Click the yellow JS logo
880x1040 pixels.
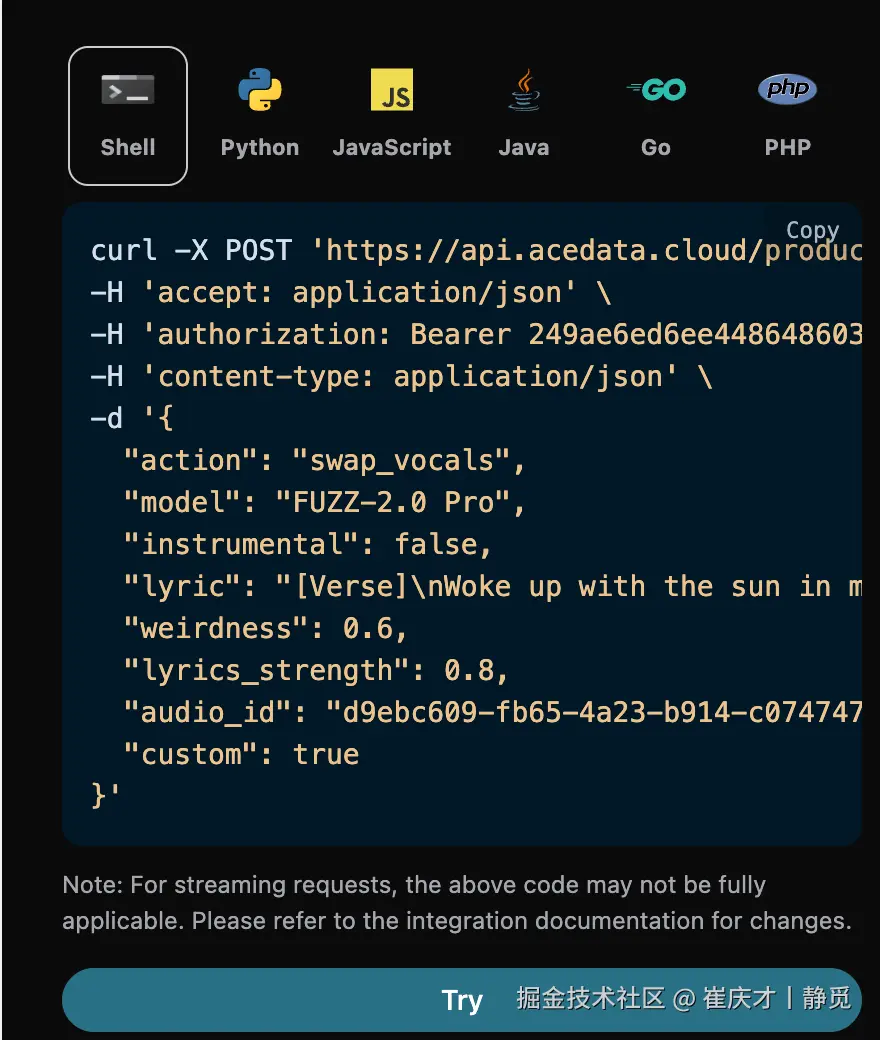coord(392,91)
